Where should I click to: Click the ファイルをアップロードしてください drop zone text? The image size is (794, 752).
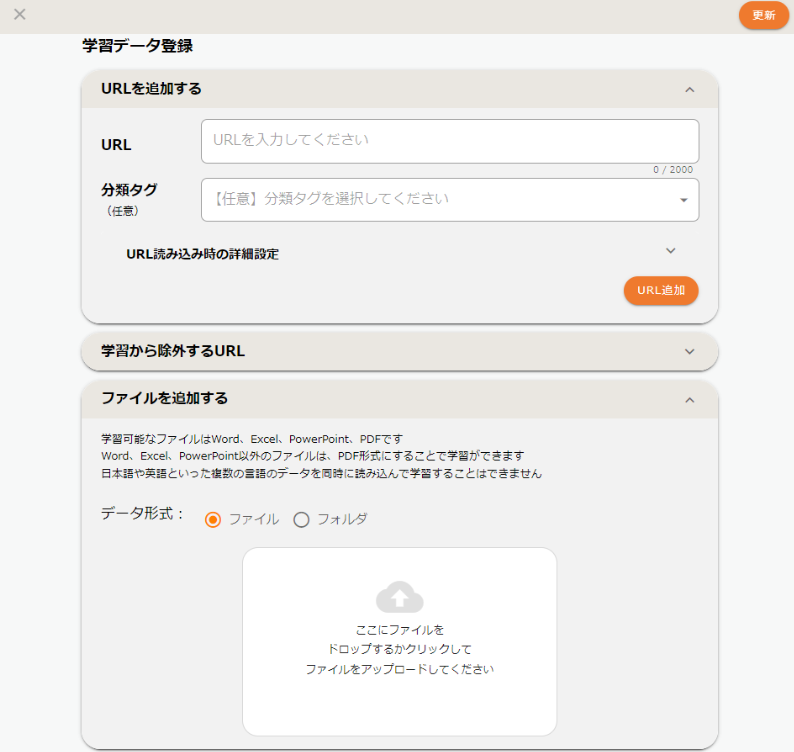coord(399,669)
